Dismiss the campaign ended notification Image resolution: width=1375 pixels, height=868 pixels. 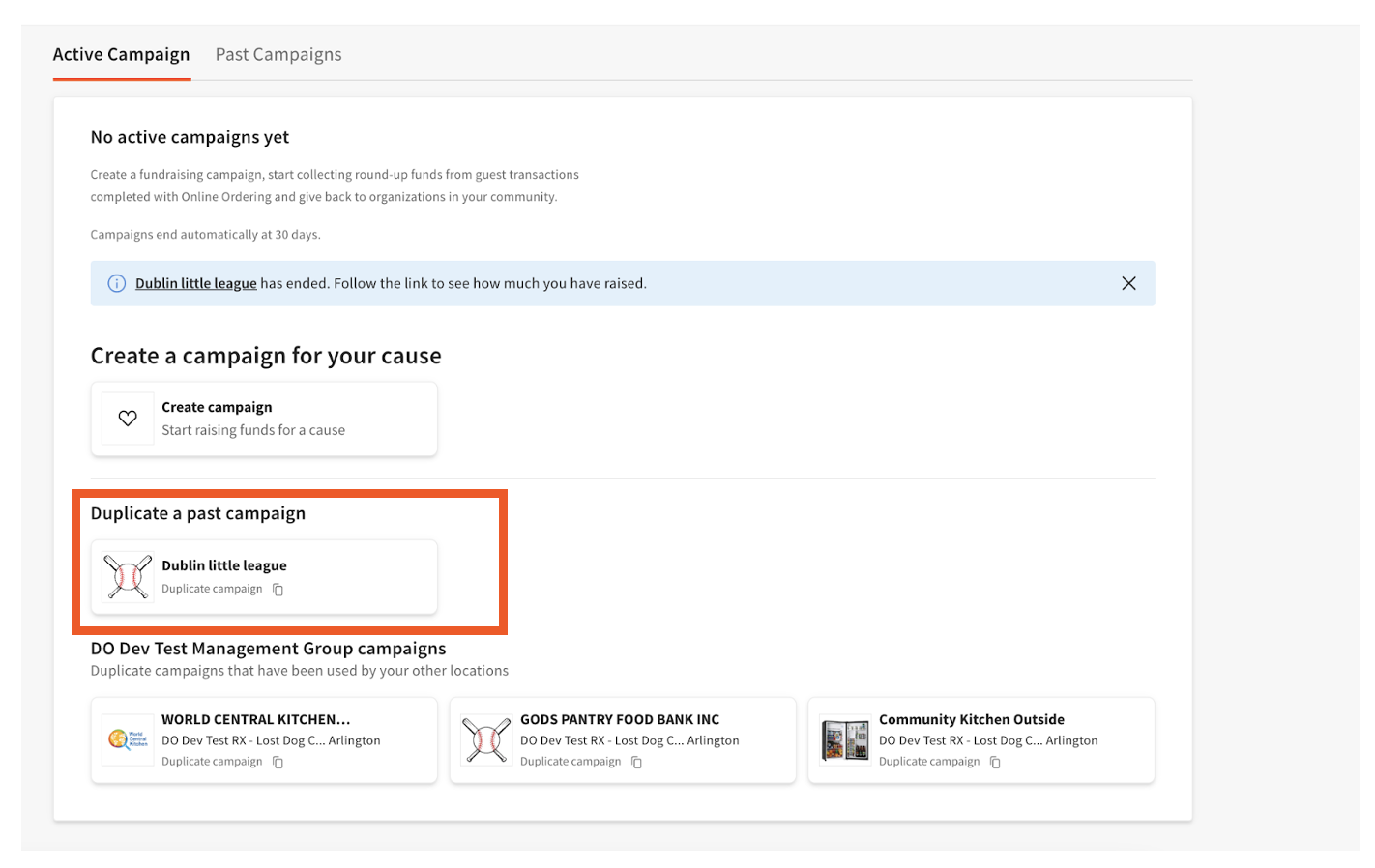click(1128, 283)
